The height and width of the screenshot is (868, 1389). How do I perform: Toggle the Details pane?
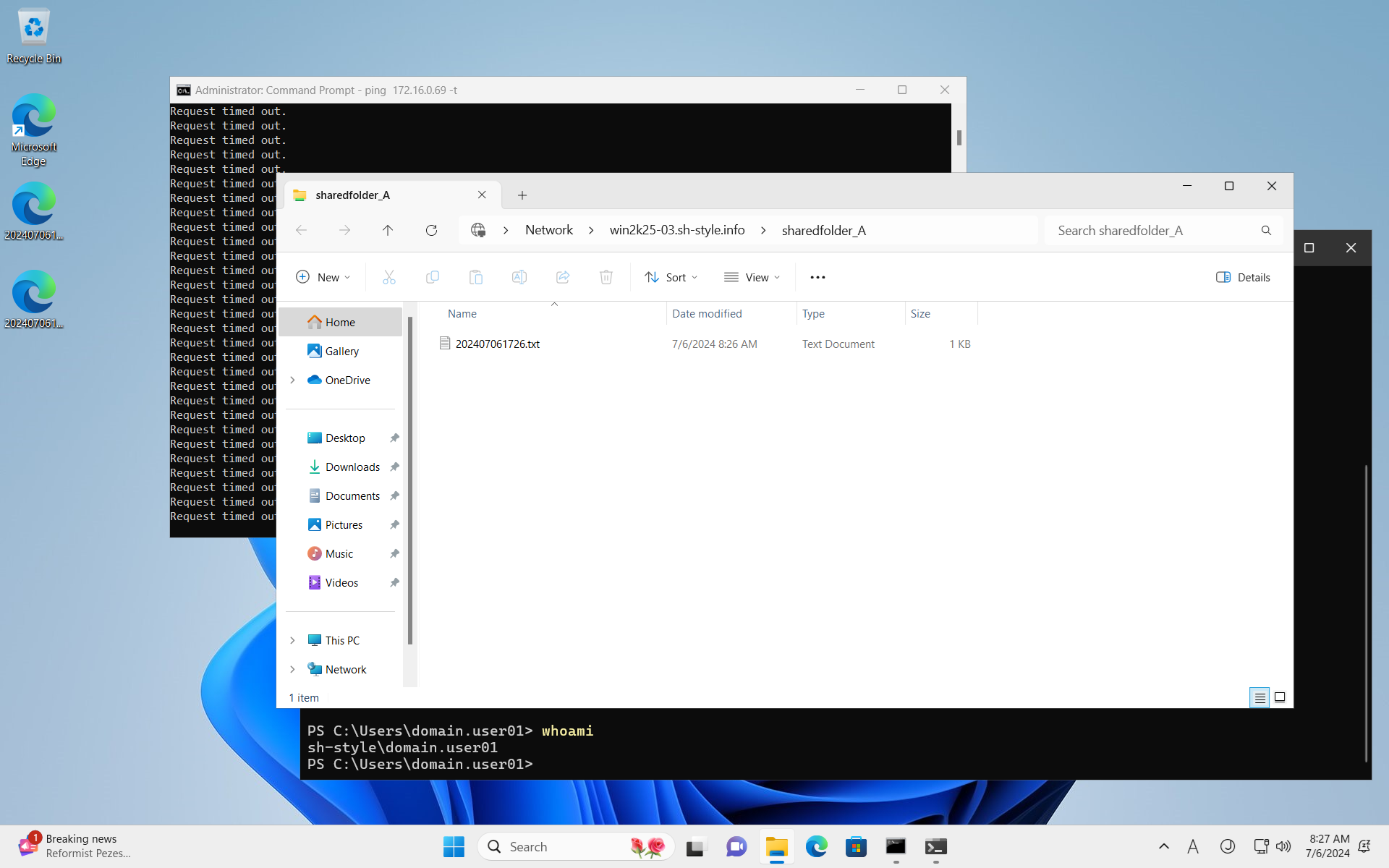(1243, 277)
